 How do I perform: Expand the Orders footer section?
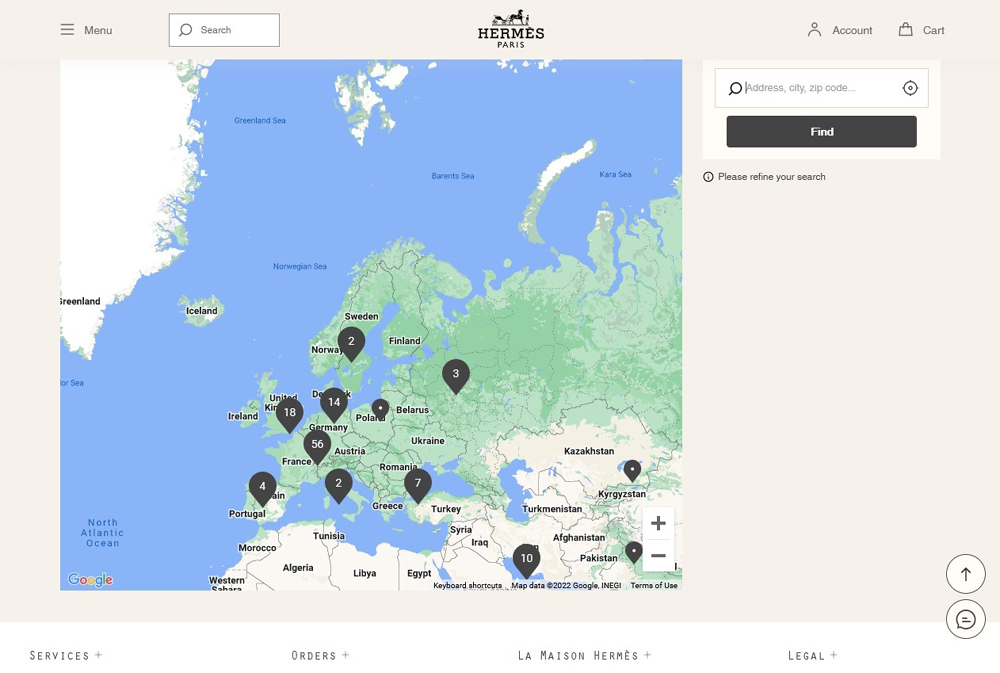click(x=320, y=656)
